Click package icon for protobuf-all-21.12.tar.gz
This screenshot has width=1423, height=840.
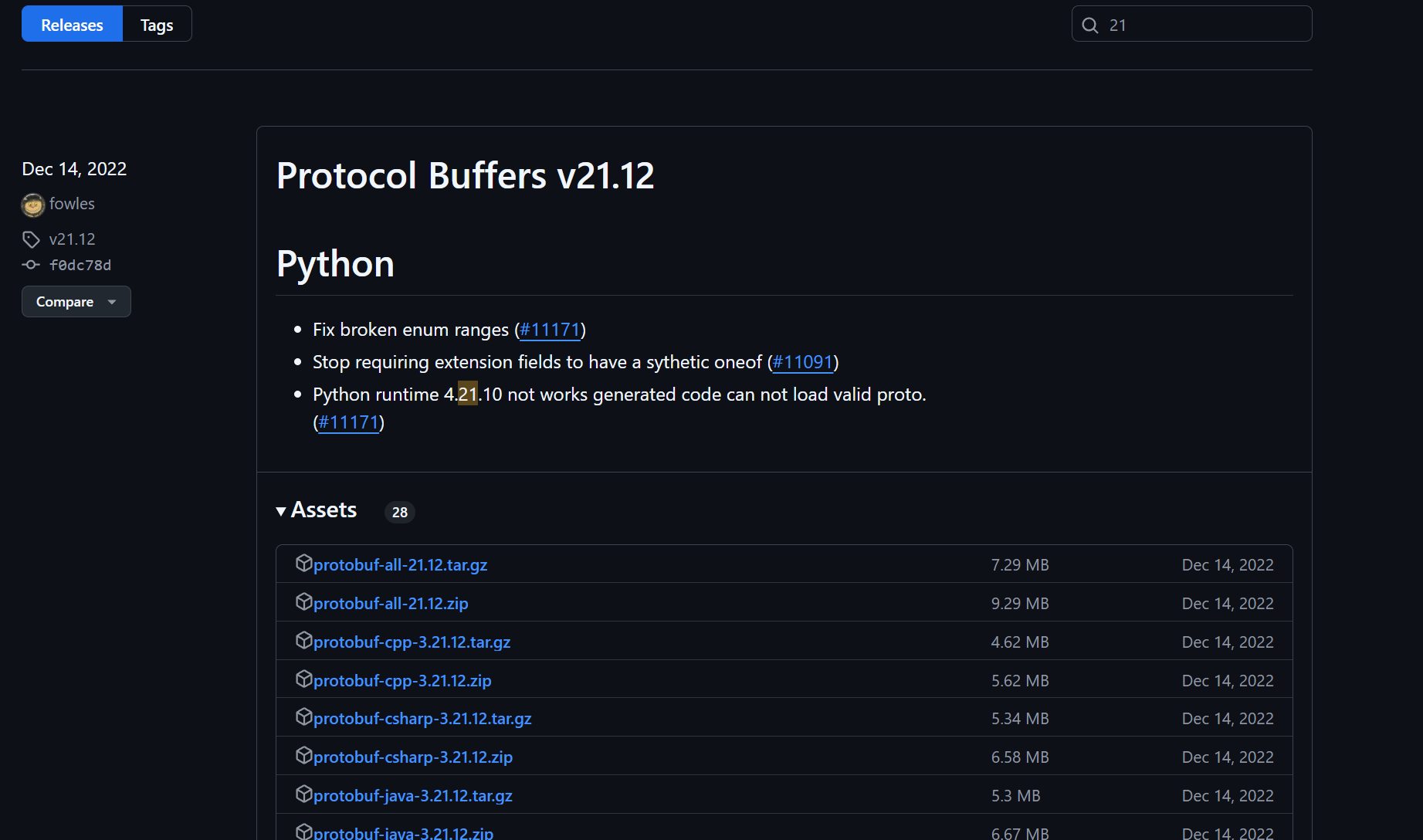(x=303, y=564)
